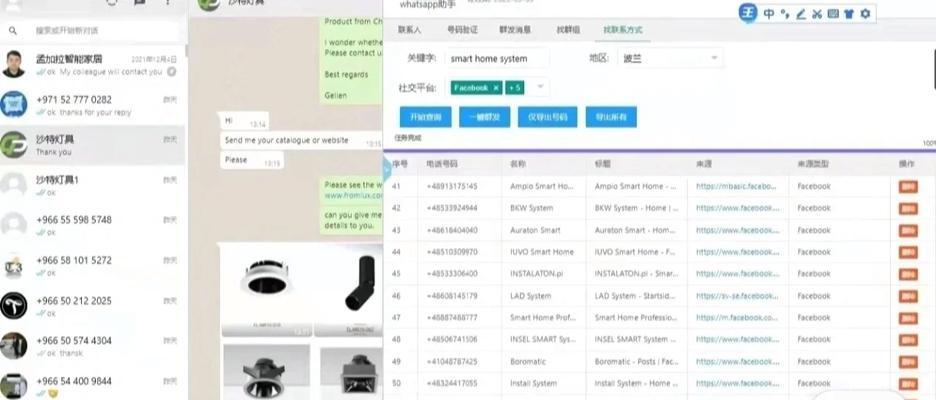Viewport: 936px width, 400px height.
Task: Click avatar of +971 52 777 0282 chat
Action: click(x=14, y=104)
